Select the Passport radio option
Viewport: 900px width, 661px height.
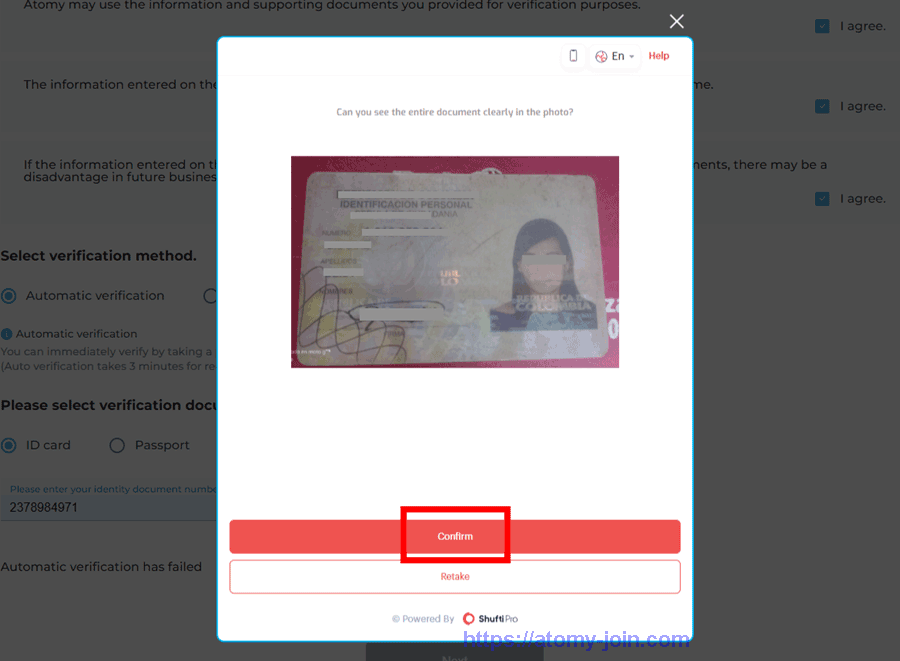[117, 445]
